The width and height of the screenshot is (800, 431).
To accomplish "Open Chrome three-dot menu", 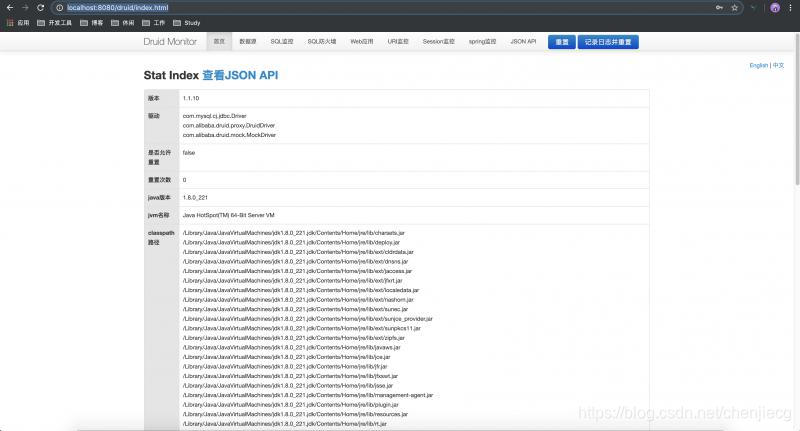I will [x=790, y=8].
